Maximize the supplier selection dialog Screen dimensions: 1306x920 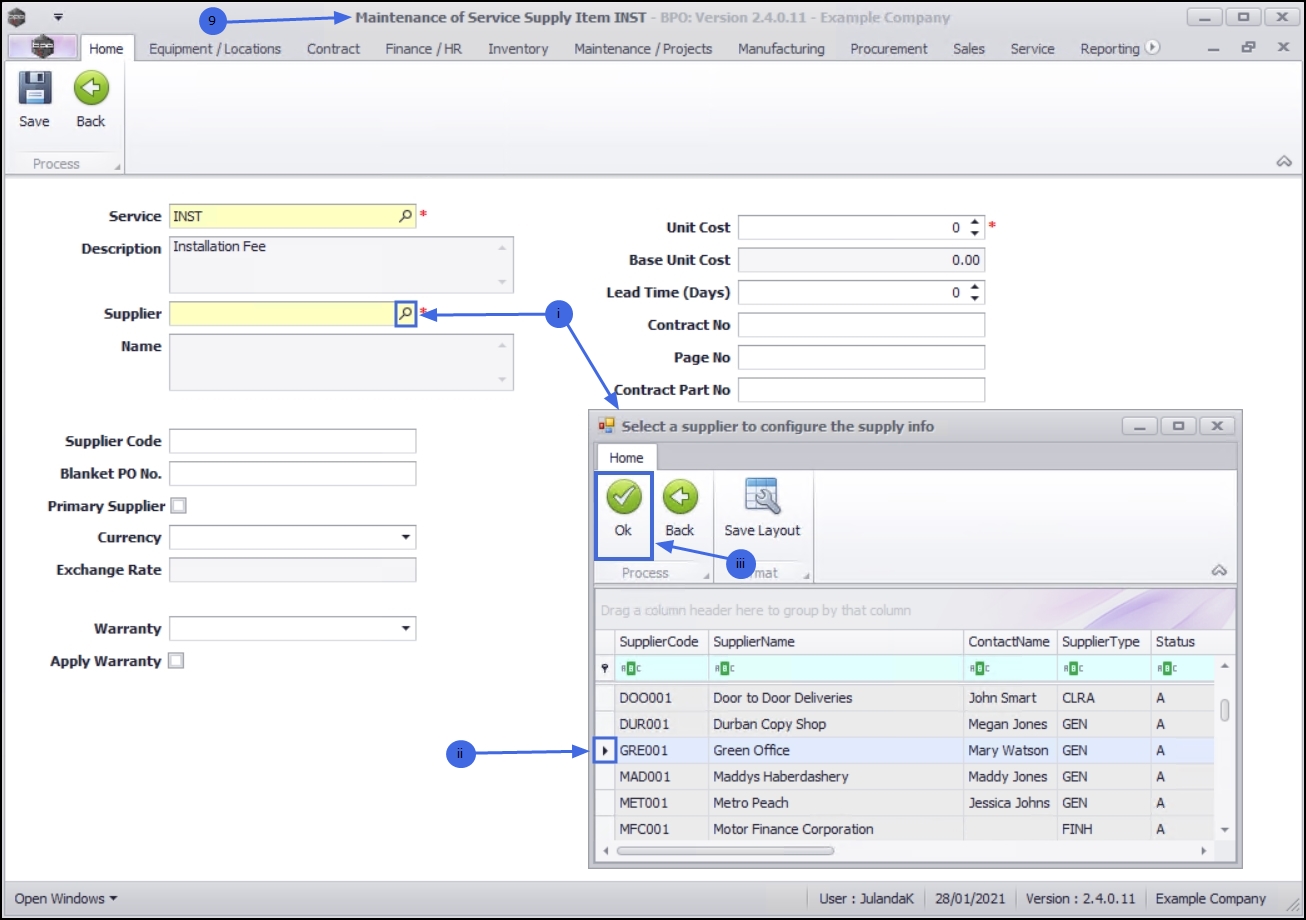pos(1179,426)
